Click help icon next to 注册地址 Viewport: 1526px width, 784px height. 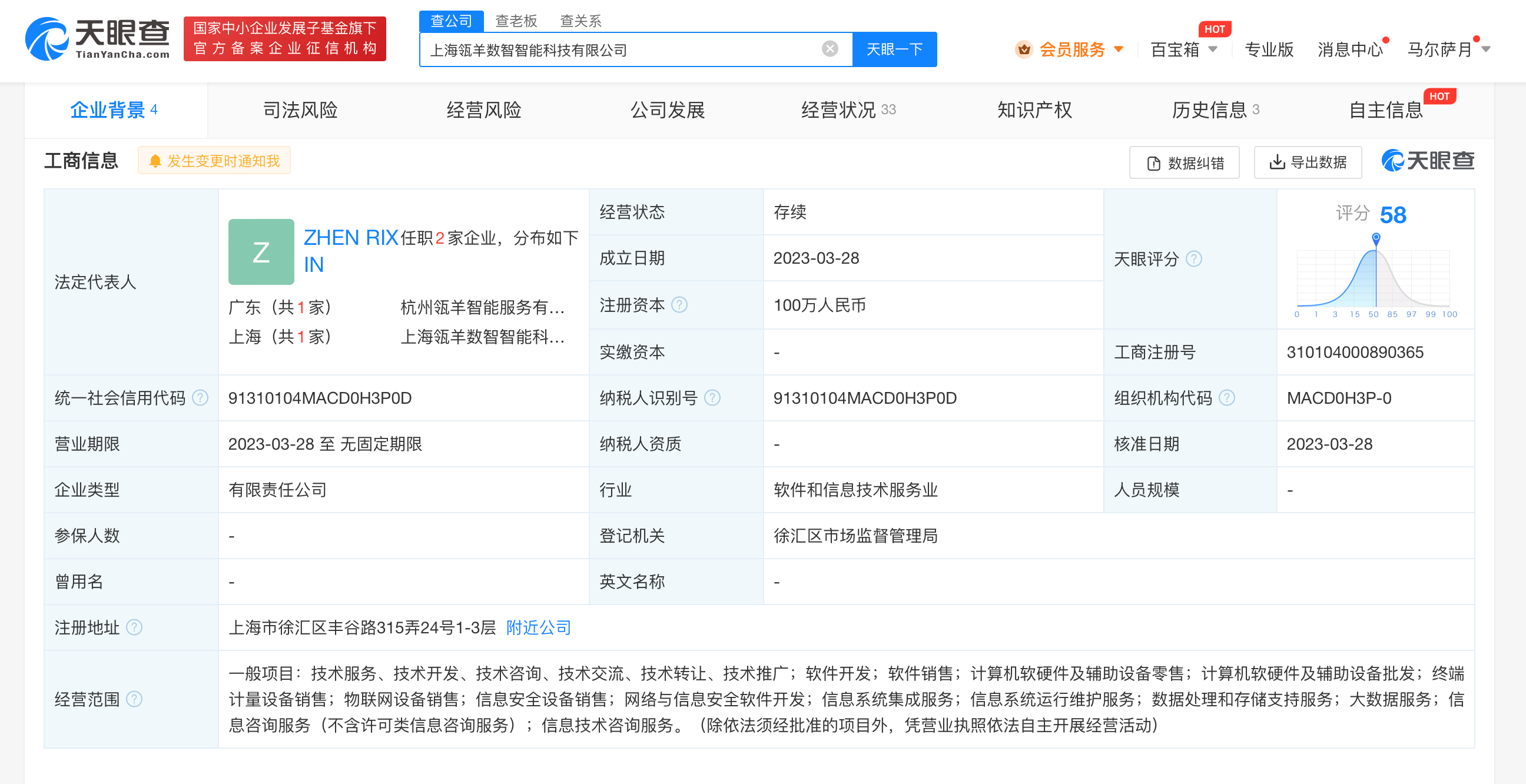(x=134, y=627)
